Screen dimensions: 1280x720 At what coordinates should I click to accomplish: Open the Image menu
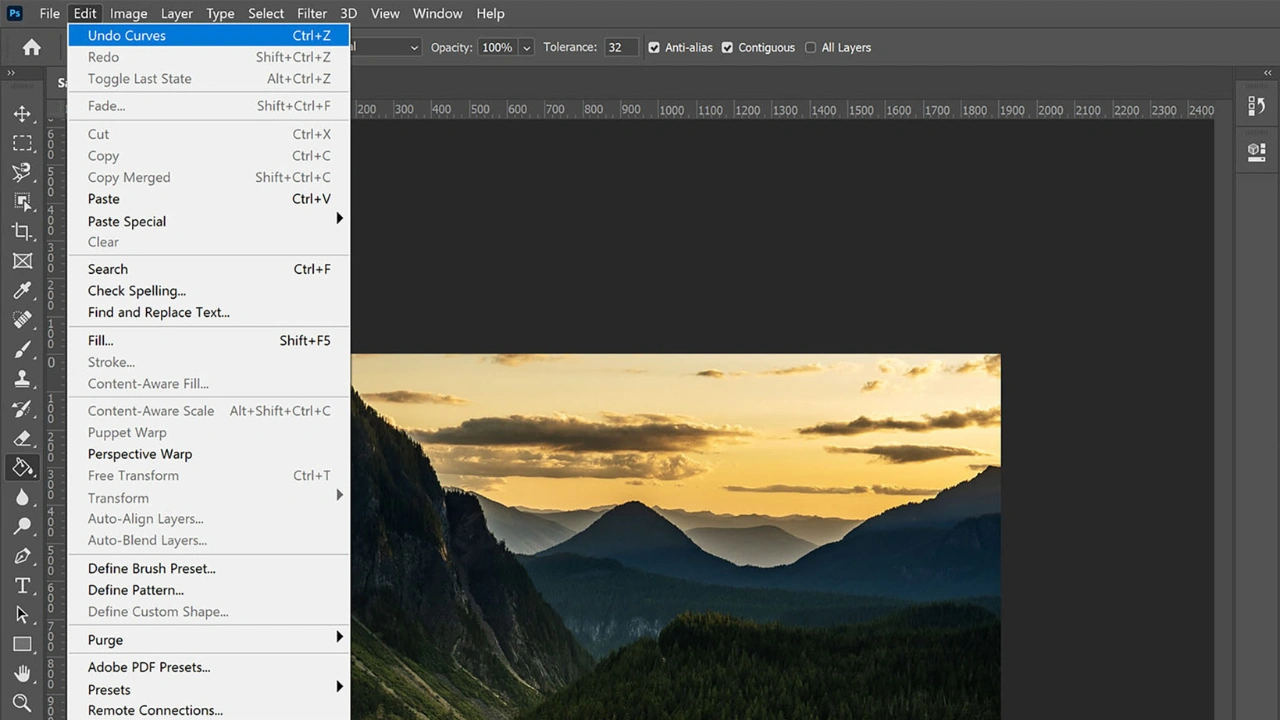click(x=128, y=13)
